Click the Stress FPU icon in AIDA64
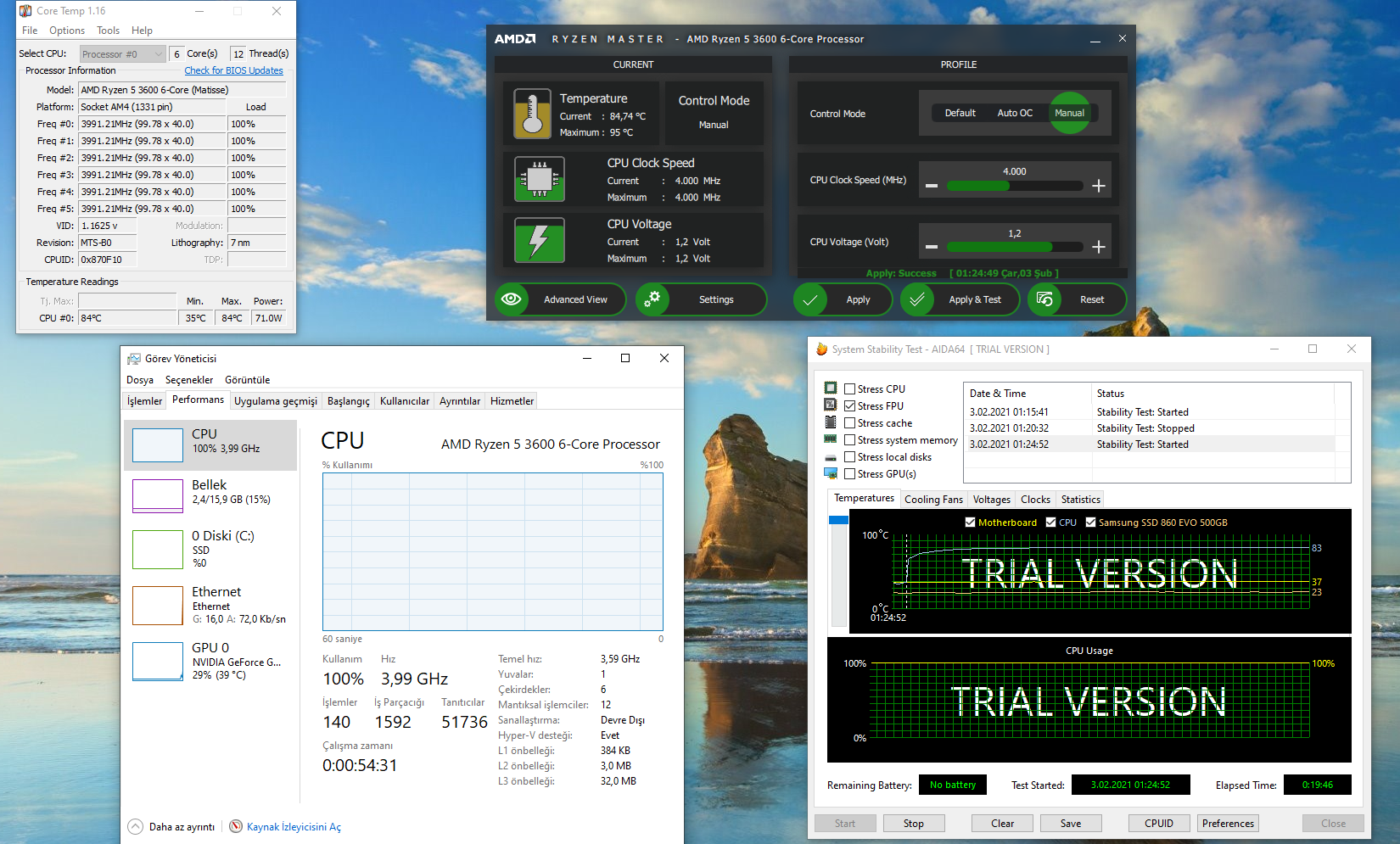Image resolution: width=1400 pixels, height=844 pixels. click(831, 405)
